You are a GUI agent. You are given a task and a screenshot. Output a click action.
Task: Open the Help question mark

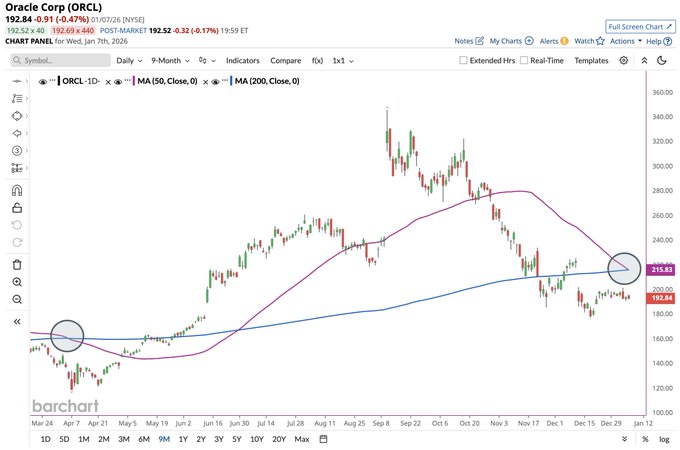coord(659,41)
